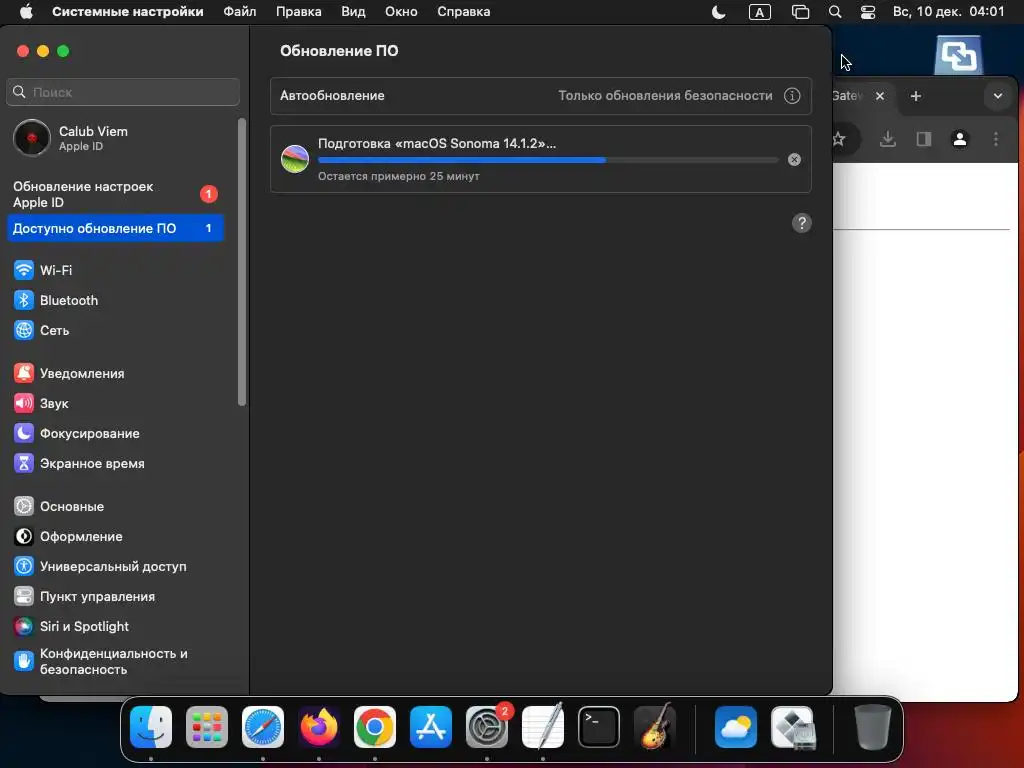
Task: Open the Файл menu
Action: (240, 12)
